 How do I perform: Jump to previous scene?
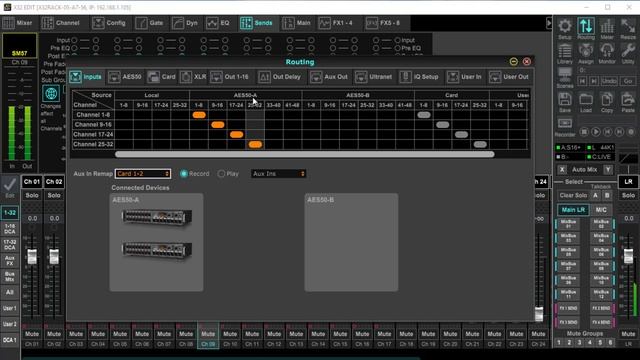pyautogui.click(x=582, y=81)
